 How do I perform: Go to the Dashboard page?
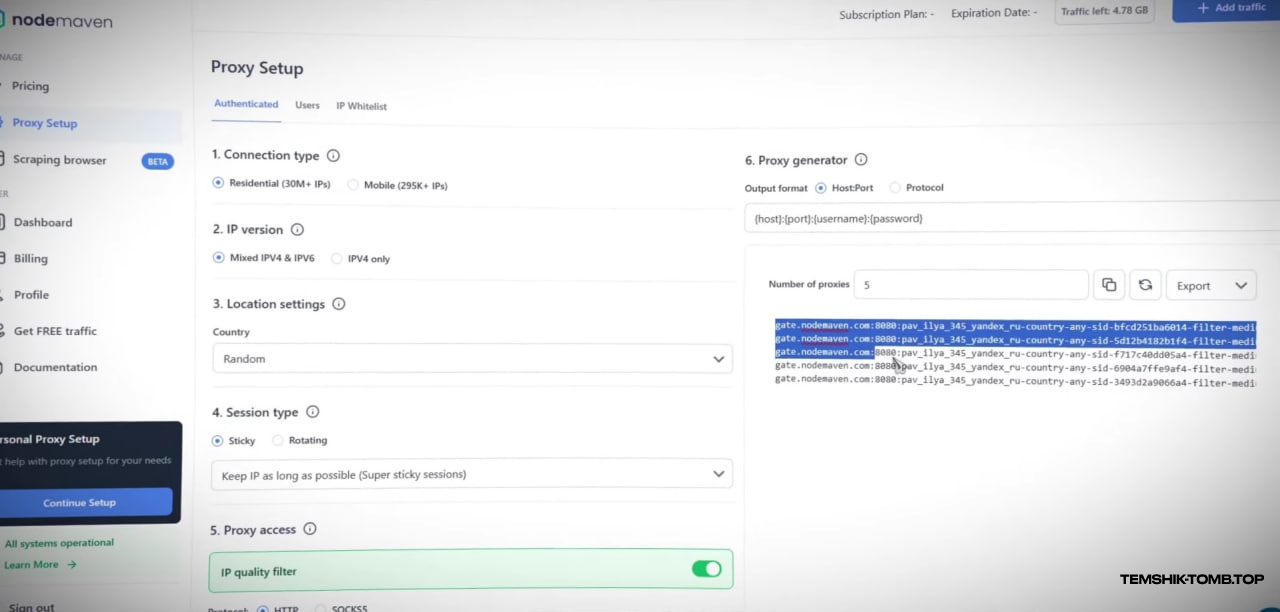point(42,222)
